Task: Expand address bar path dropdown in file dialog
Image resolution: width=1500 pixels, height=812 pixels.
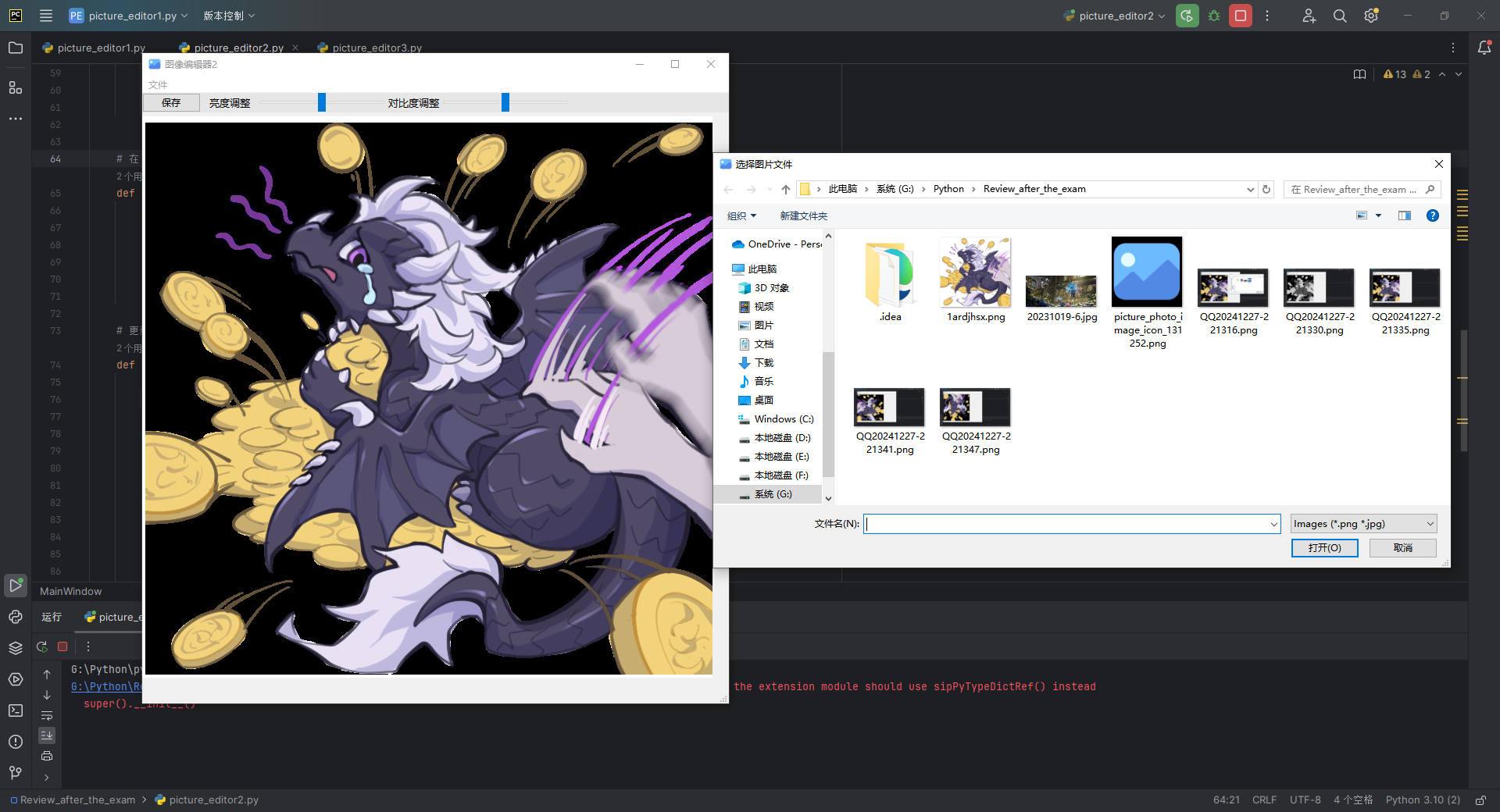Action: point(1250,189)
